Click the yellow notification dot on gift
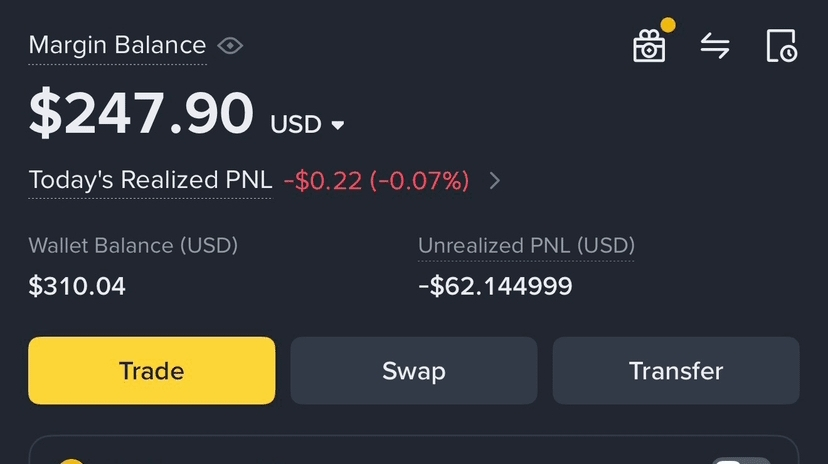 (668, 24)
